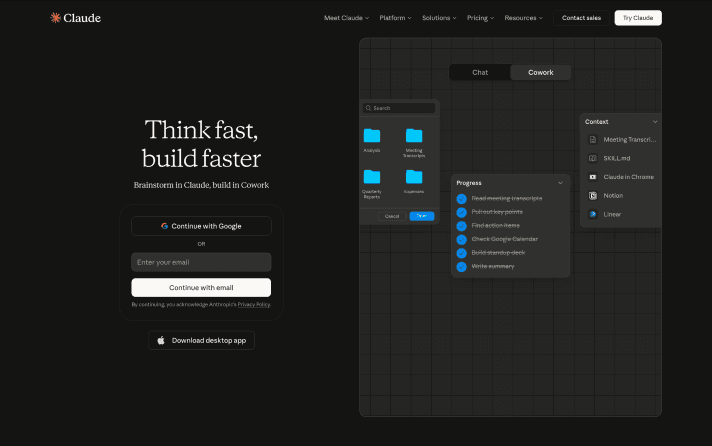
Task: Toggle the Check Google Calendar check
Action: (x=461, y=239)
